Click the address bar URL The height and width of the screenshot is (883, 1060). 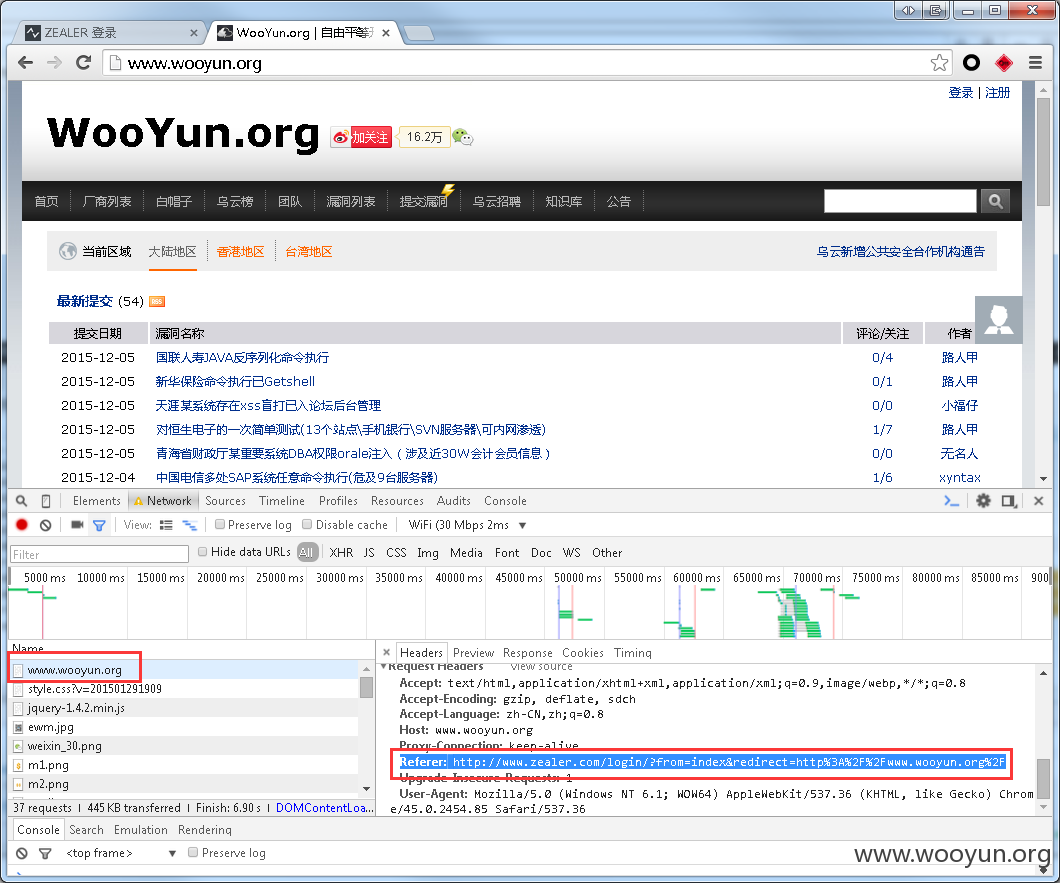(x=195, y=64)
